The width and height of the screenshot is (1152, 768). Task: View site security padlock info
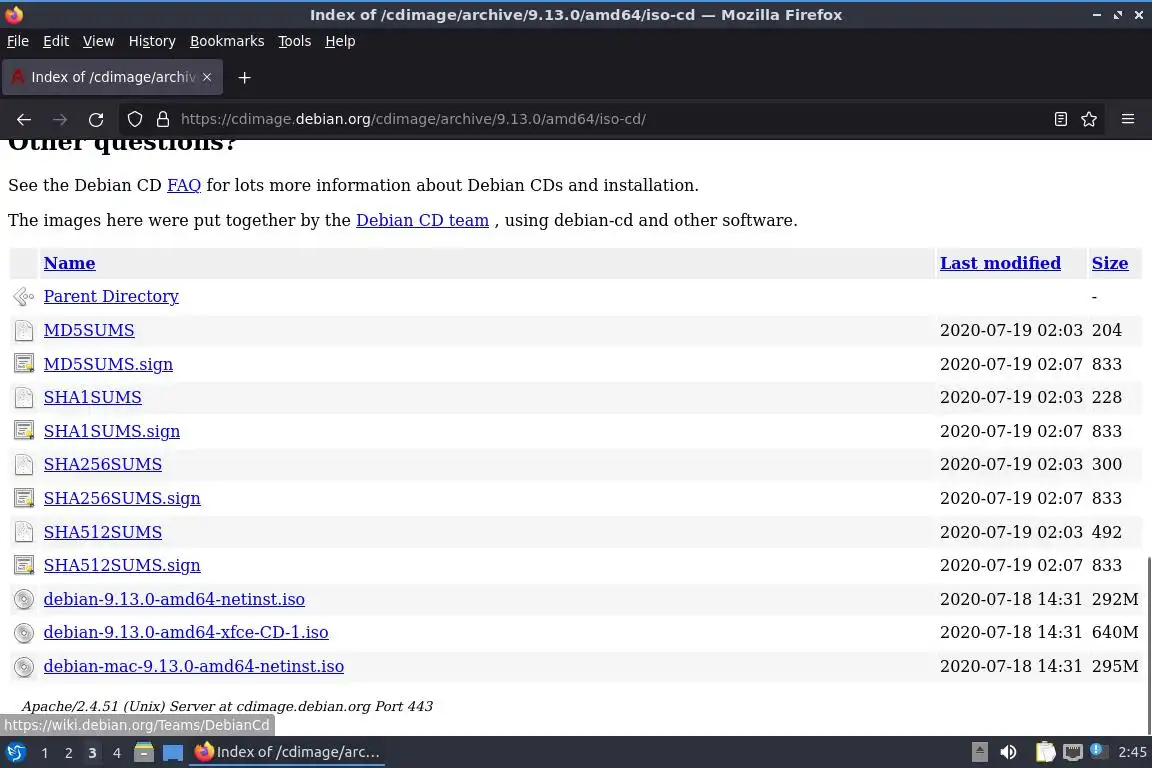tap(163, 119)
